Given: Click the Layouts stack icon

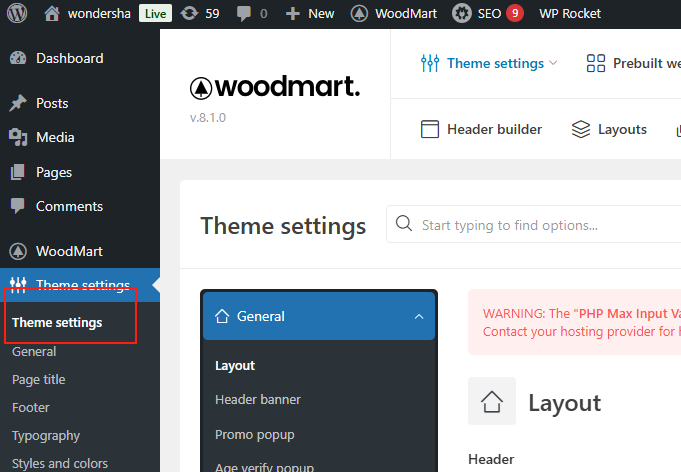Looking at the screenshot, I should click(581, 129).
